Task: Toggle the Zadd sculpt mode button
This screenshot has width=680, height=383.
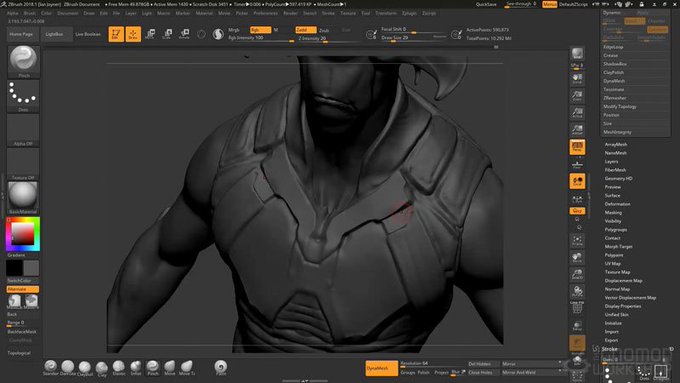Action: coord(306,30)
